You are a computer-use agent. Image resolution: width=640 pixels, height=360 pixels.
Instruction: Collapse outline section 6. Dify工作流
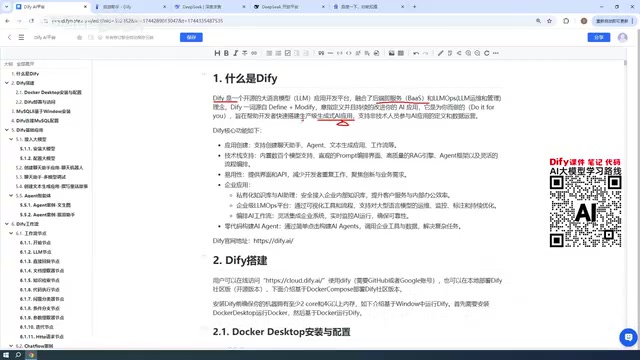[x=7, y=224]
